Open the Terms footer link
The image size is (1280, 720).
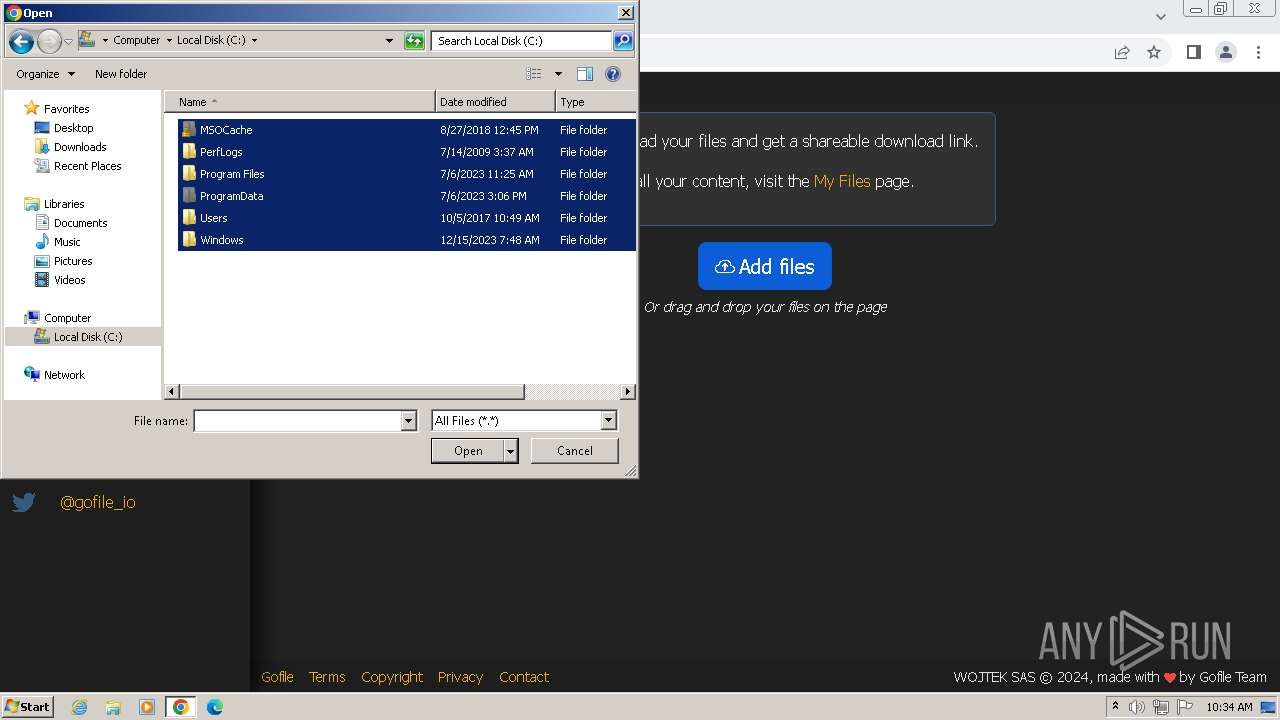pyautogui.click(x=327, y=677)
